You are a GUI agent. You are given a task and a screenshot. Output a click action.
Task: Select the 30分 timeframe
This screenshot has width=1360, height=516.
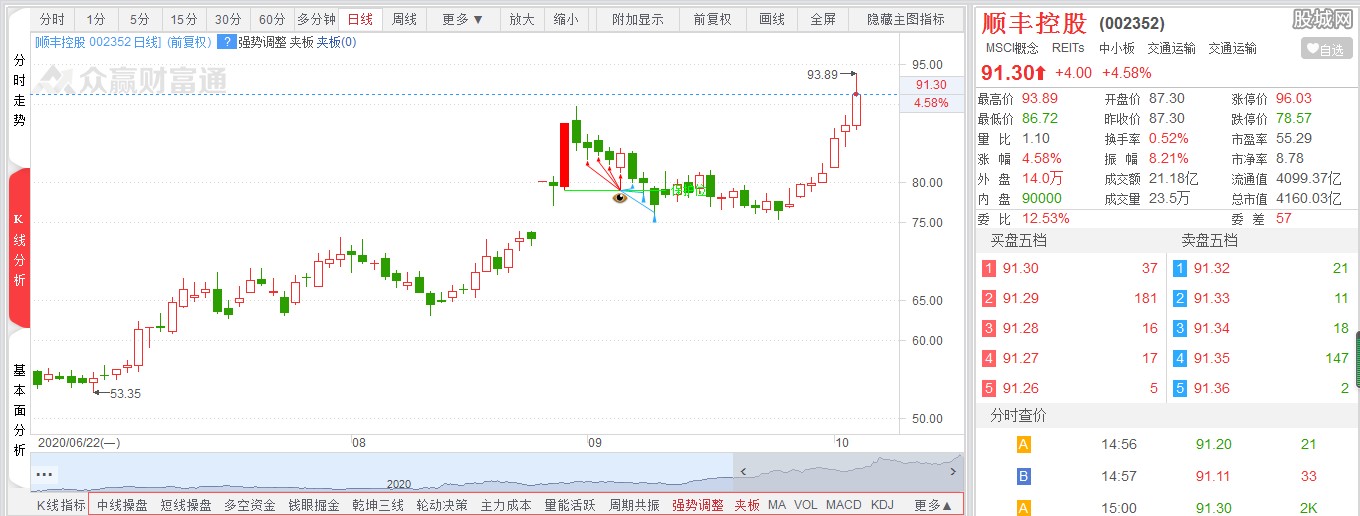click(x=228, y=19)
